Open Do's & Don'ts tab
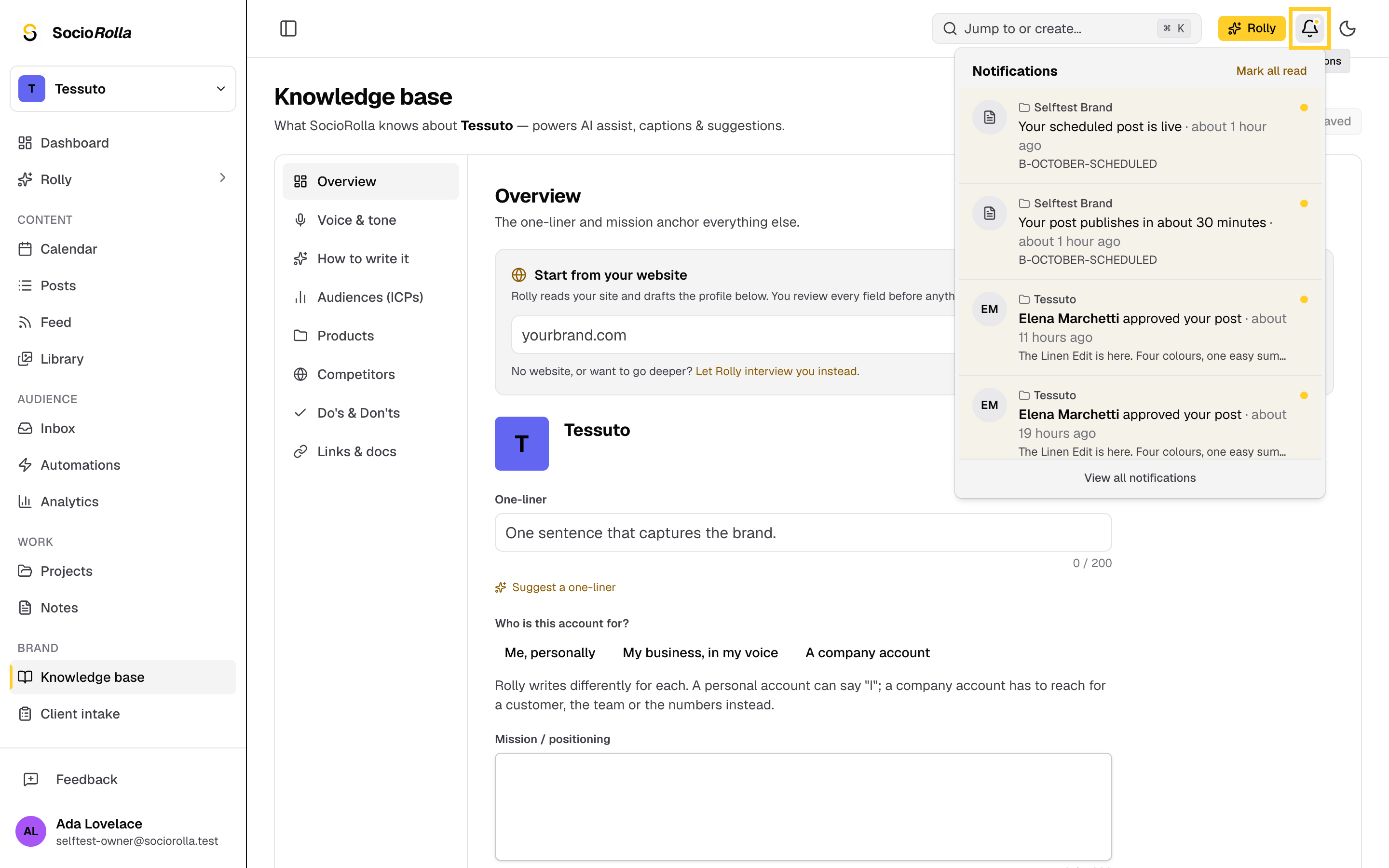 click(x=371, y=413)
